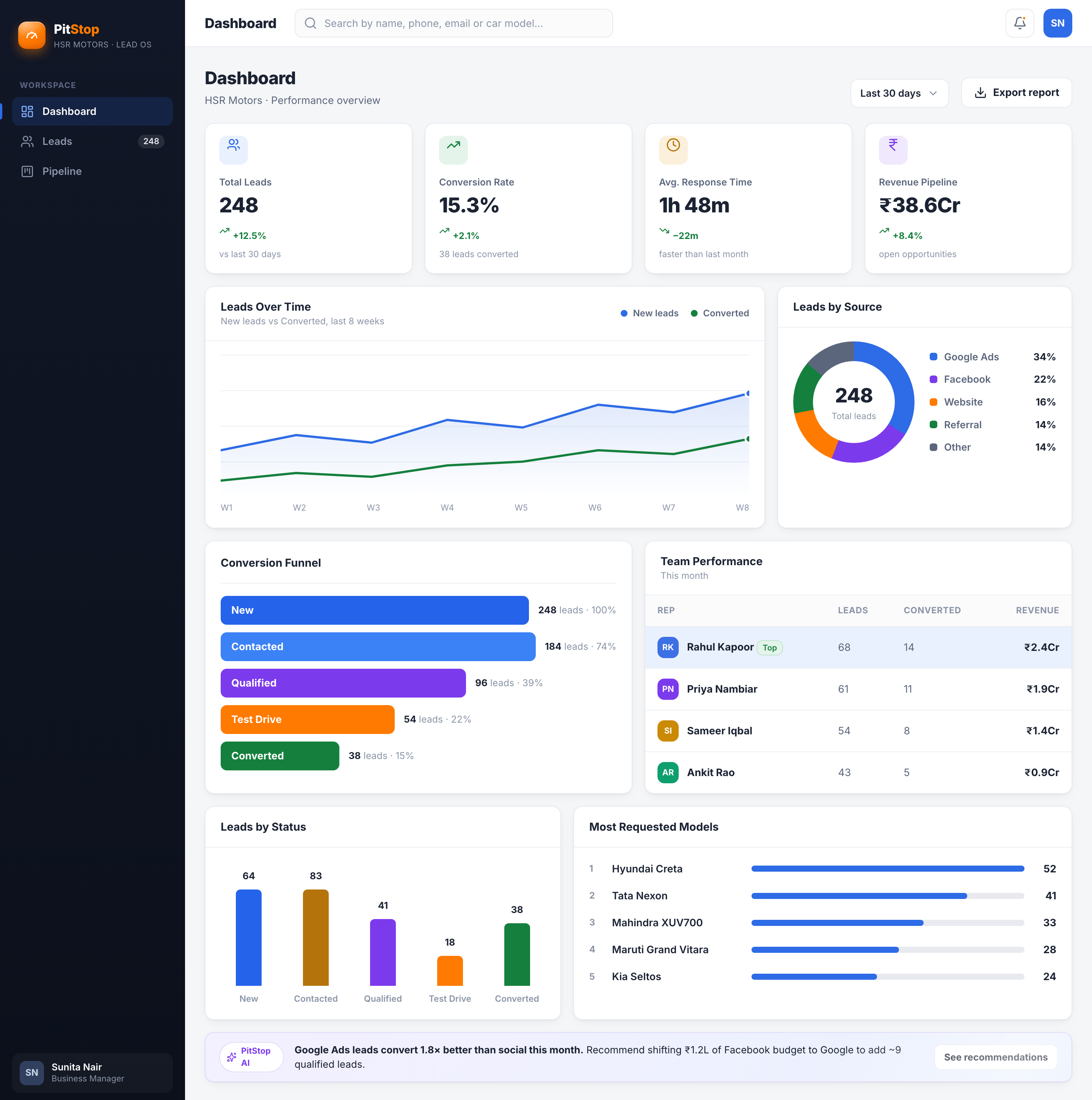Sort by the REVENUE column header
1092x1100 pixels.
(1037, 610)
